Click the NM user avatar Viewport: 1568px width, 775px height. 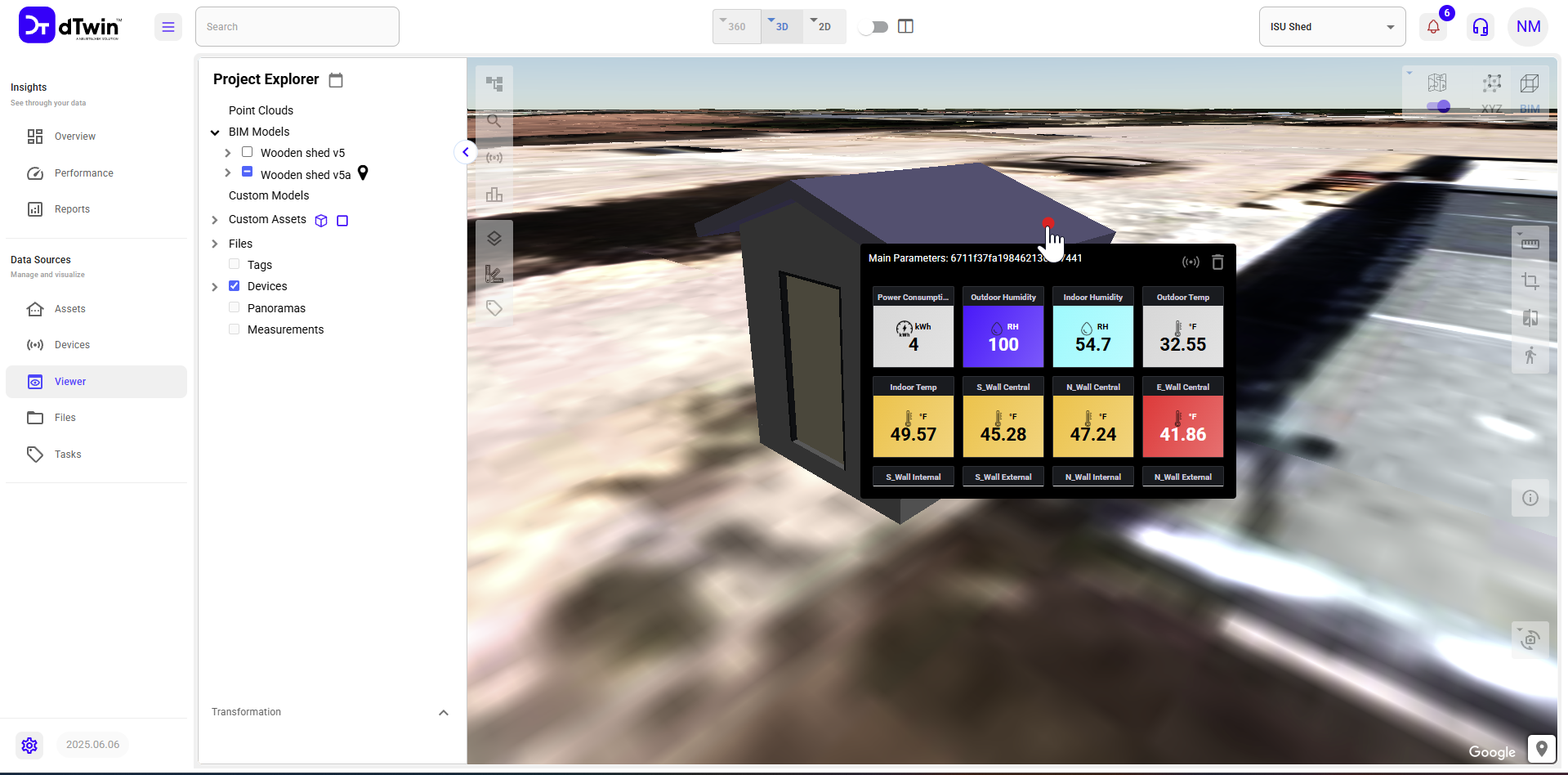[x=1528, y=27]
